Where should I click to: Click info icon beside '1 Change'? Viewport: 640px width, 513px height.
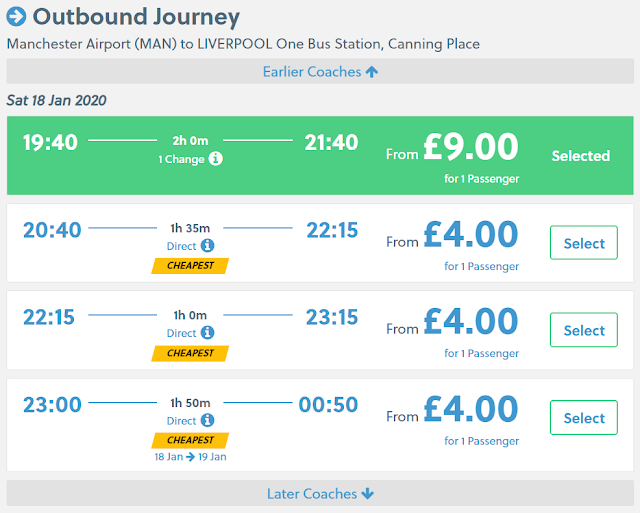216,160
